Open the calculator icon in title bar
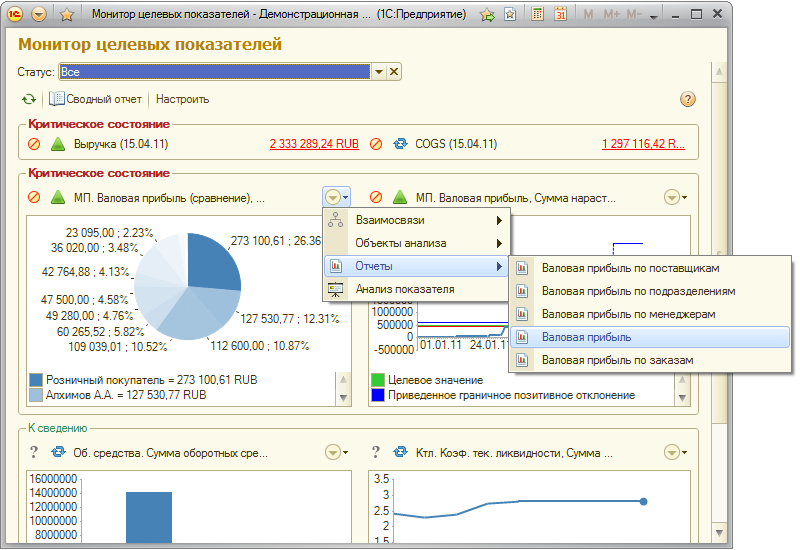The height and width of the screenshot is (550, 800). (x=537, y=14)
